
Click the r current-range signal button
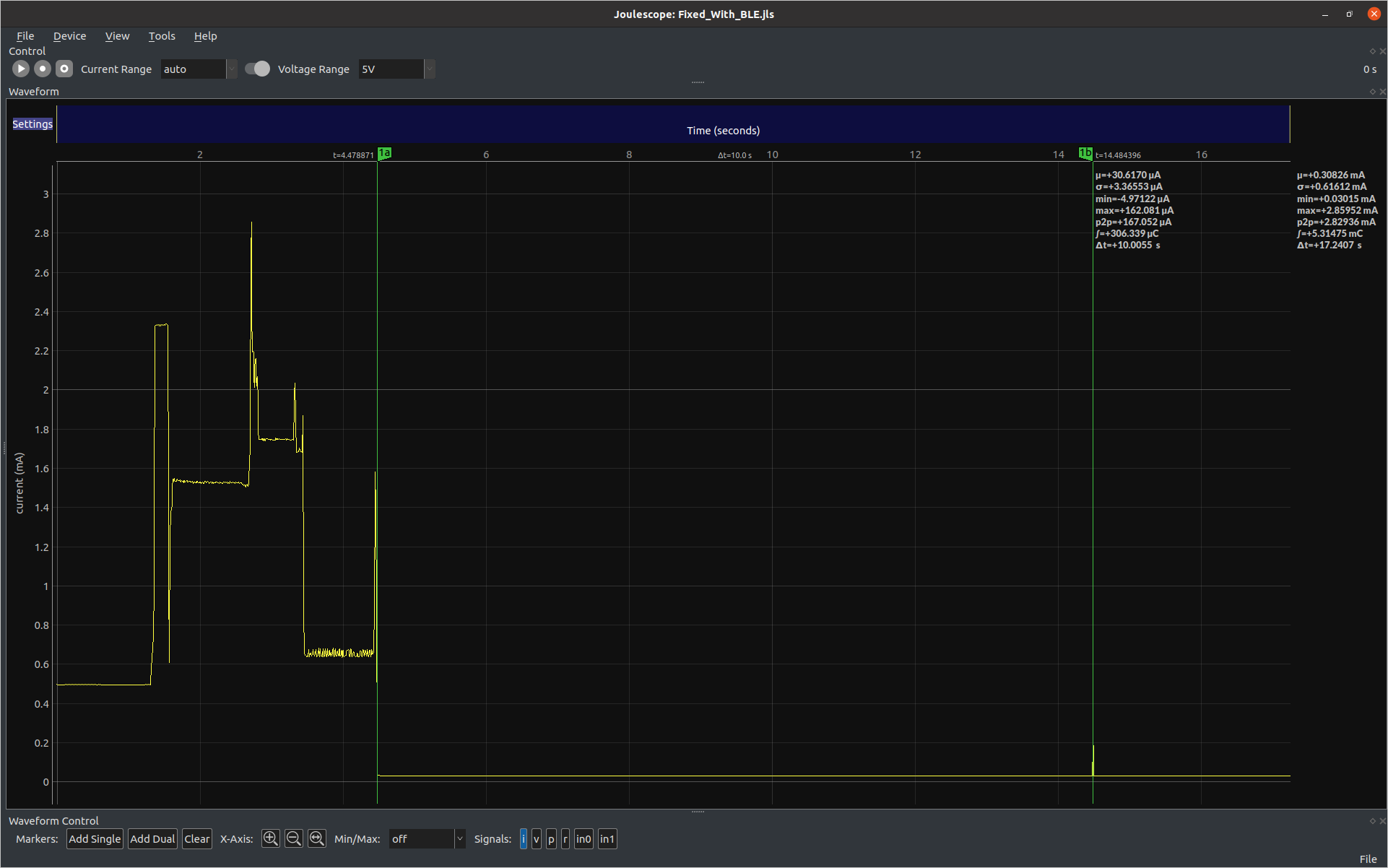click(565, 839)
